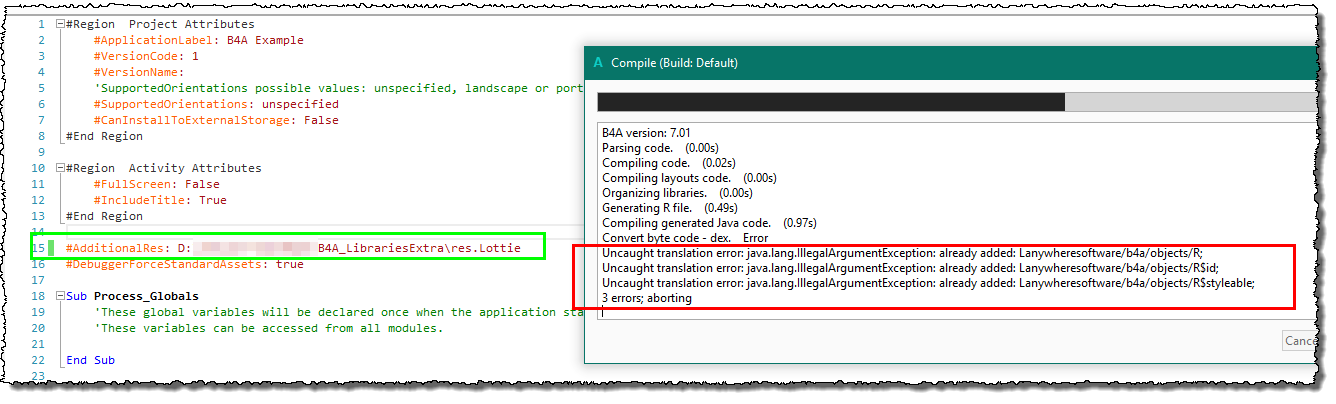
Task: Click the comment 'These variables can be accessed'
Action: (268, 328)
